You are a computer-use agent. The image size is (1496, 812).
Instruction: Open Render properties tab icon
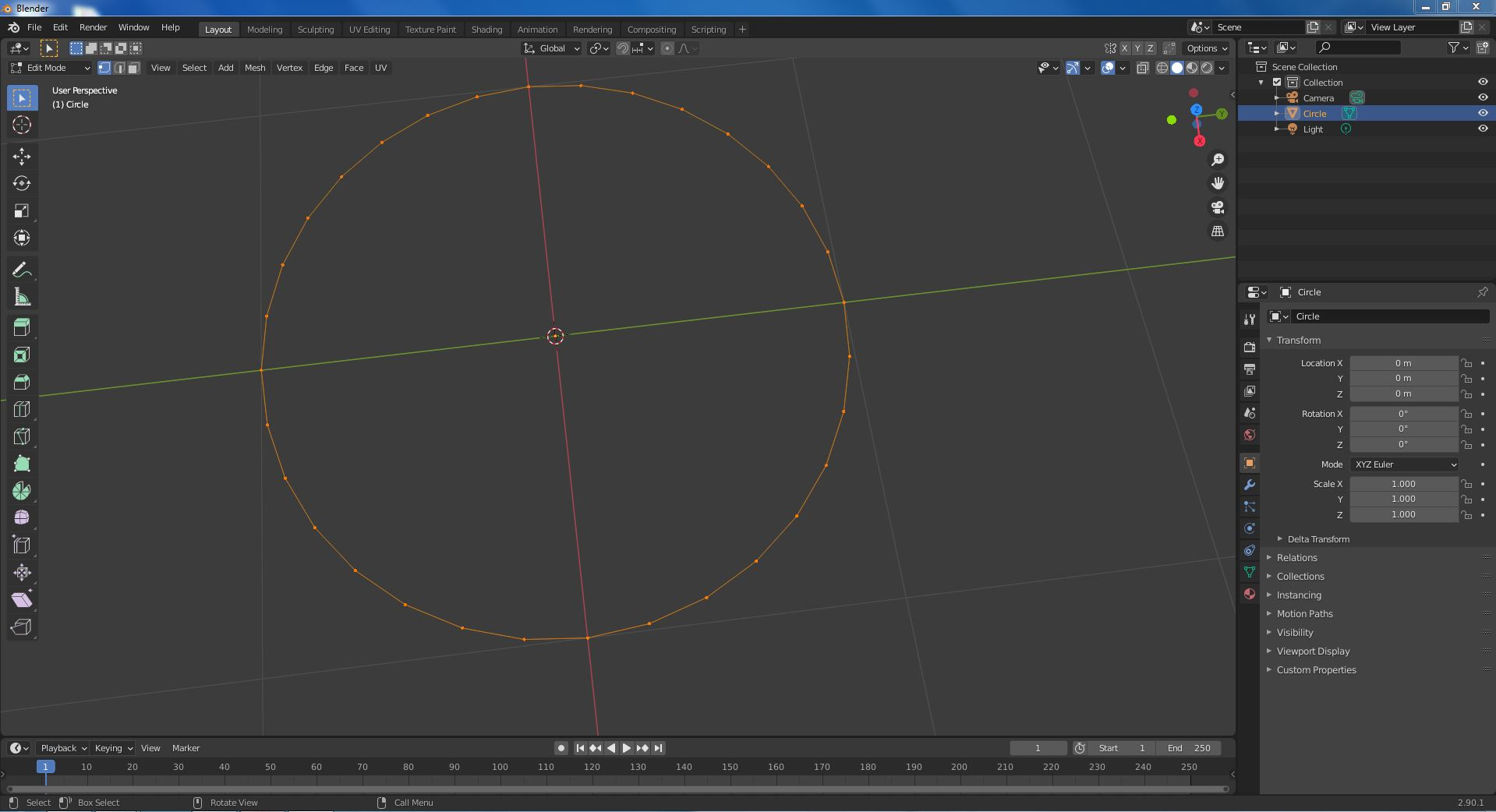(1250, 347)
